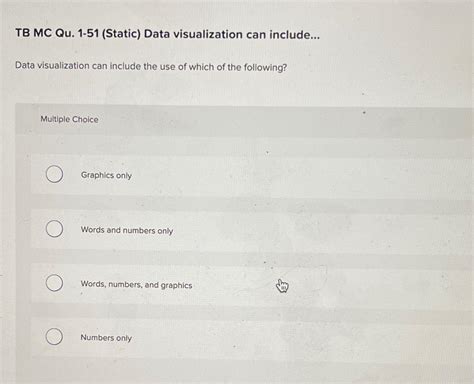This screenshot has width=474, height=384.
Task: Pick the "Words, numbers, and graphics" radio button
Action: pyautogui.click(x=54, y=283)
